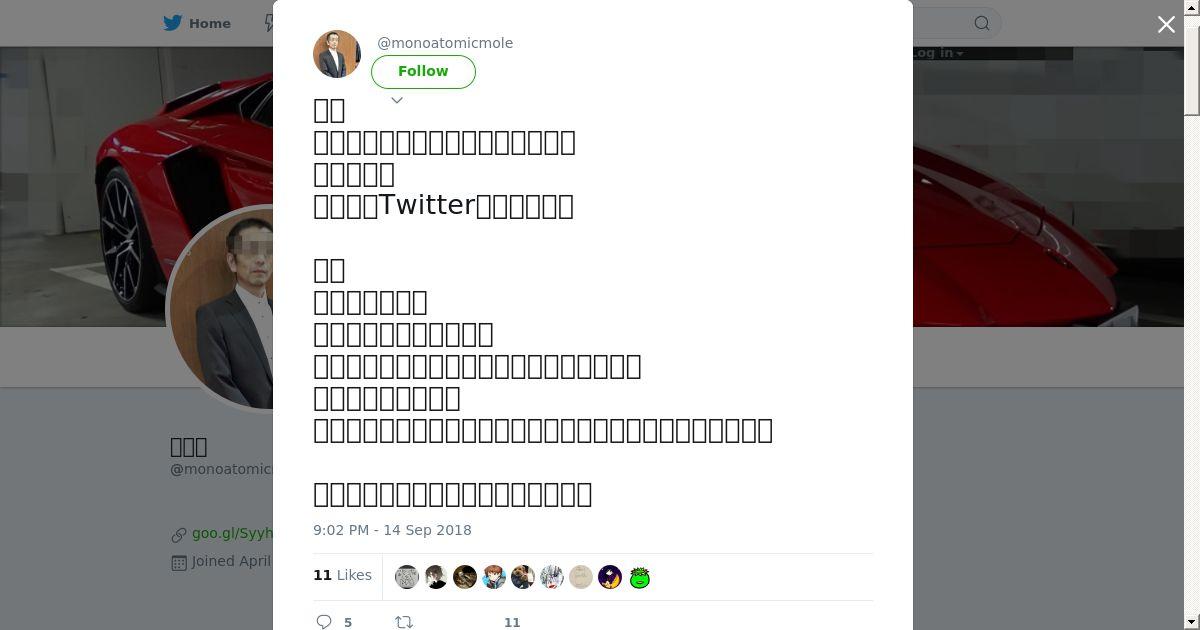Click the Twitter bird Home icon

click(173, 23)
